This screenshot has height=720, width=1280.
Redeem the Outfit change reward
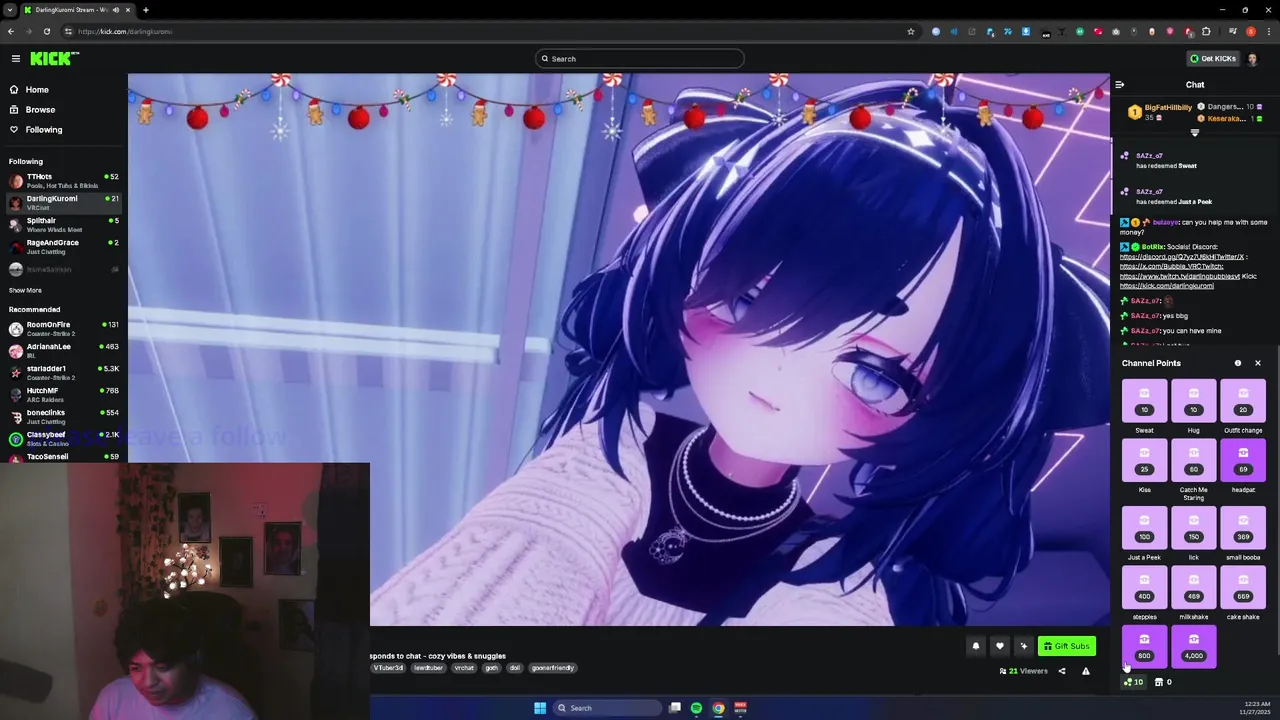click(1243, 401)
